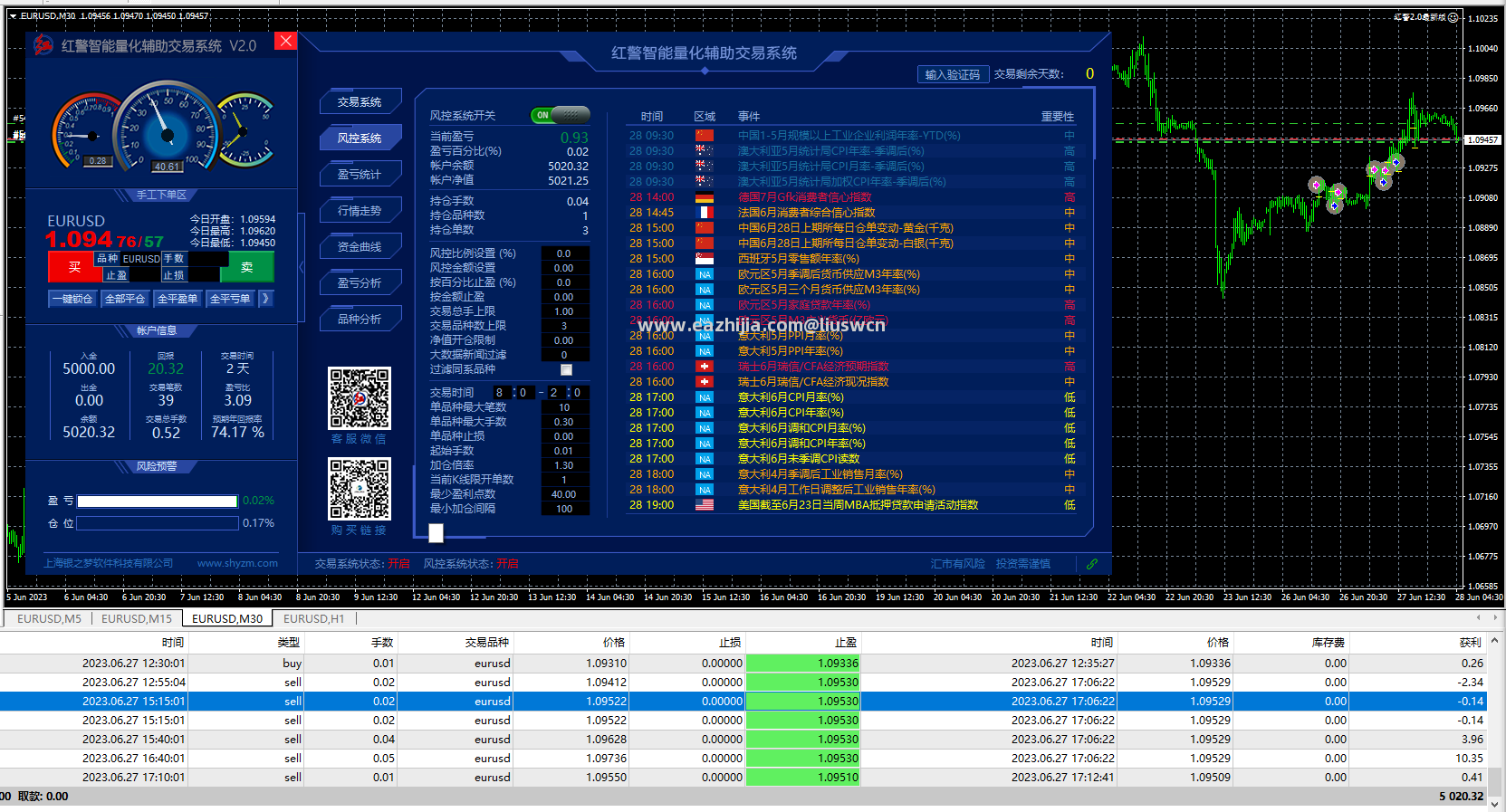Show the 资金曲线 tab
The image size is (1506, 812).
(360, 247)
